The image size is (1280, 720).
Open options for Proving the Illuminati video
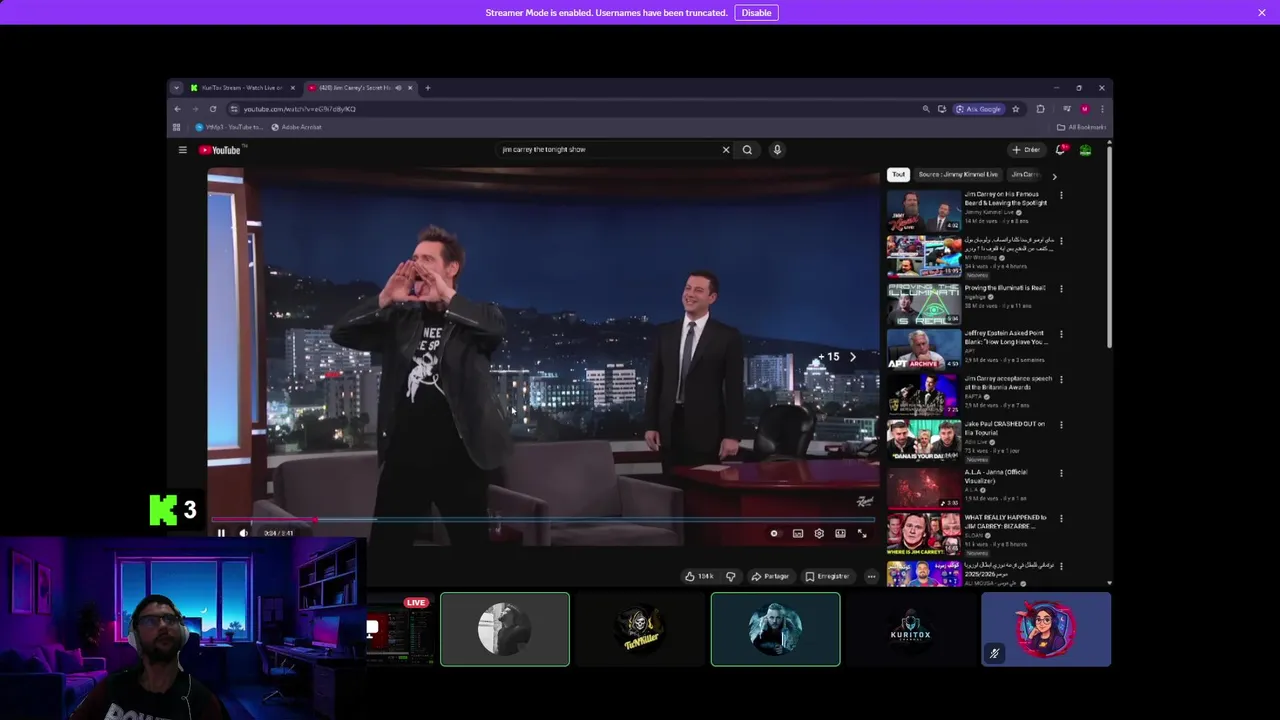coord(1061,289)
